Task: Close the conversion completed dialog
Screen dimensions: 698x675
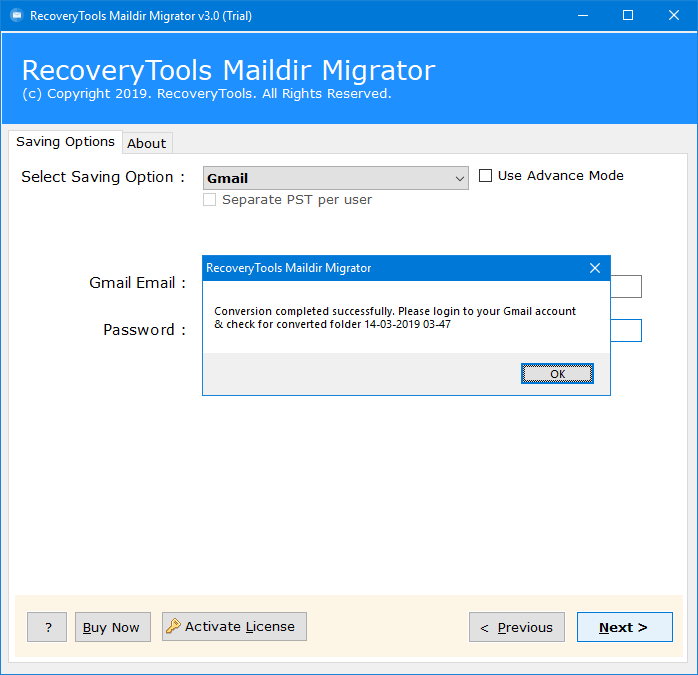Action: pyautogui.click(x=595, y=268)
